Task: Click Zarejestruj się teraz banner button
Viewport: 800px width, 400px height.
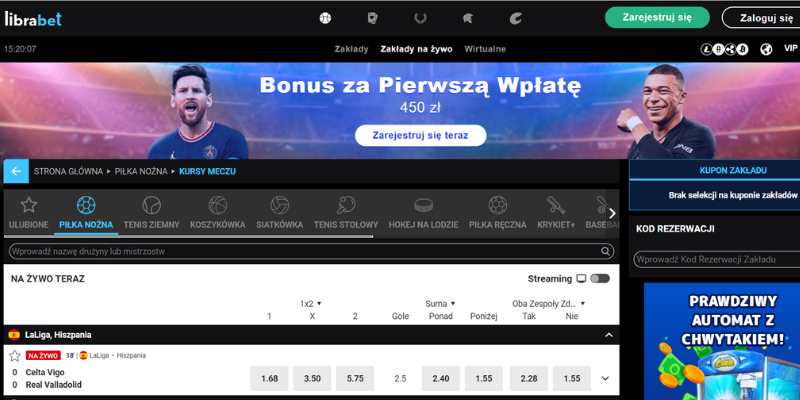Action: pos(420,136)
